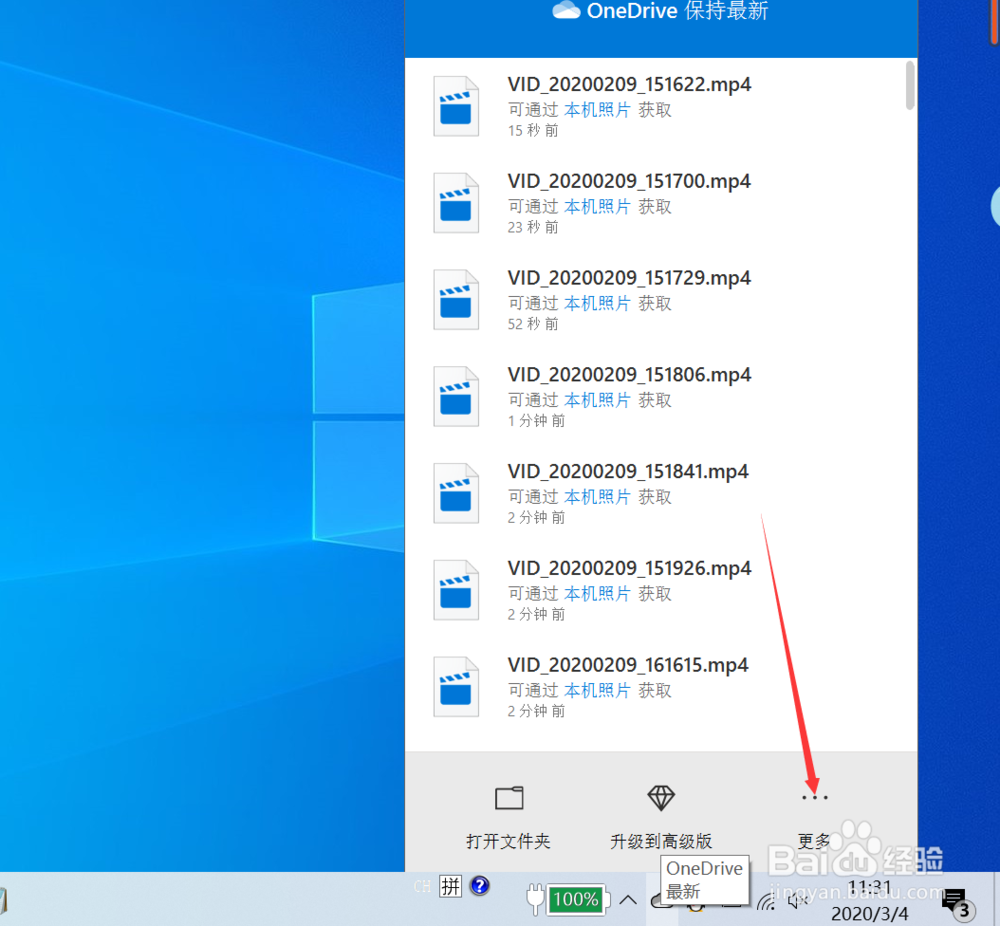The height and width of the screenshot is (926, 1000).
Task: Open the notification action center icon
Action: pos(957,902)
